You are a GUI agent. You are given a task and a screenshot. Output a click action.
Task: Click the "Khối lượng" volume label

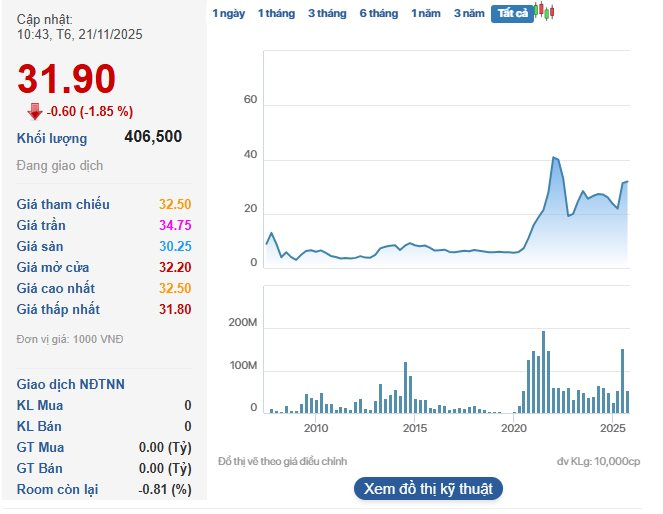52,138
